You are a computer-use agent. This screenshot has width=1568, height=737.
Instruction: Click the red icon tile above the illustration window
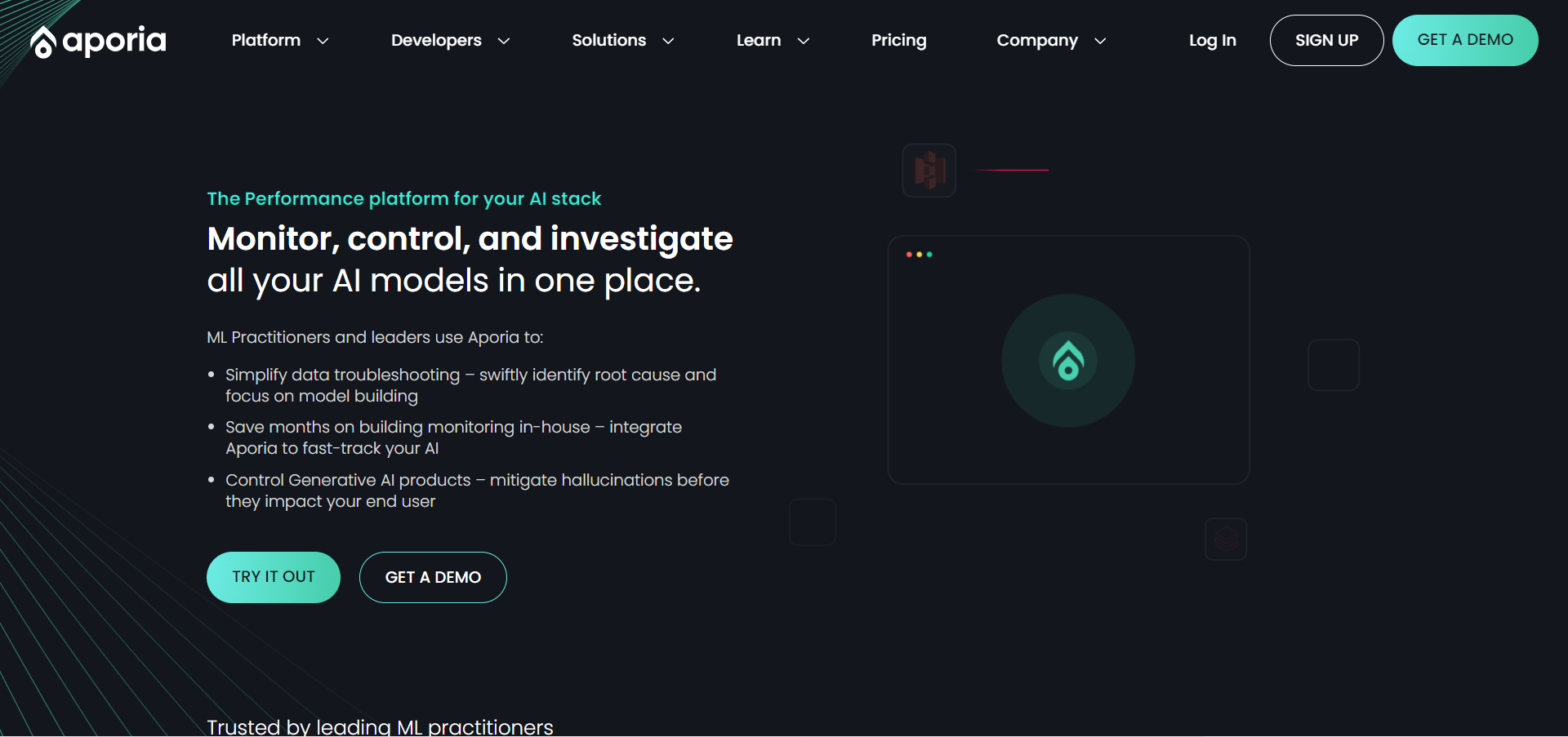929,171
